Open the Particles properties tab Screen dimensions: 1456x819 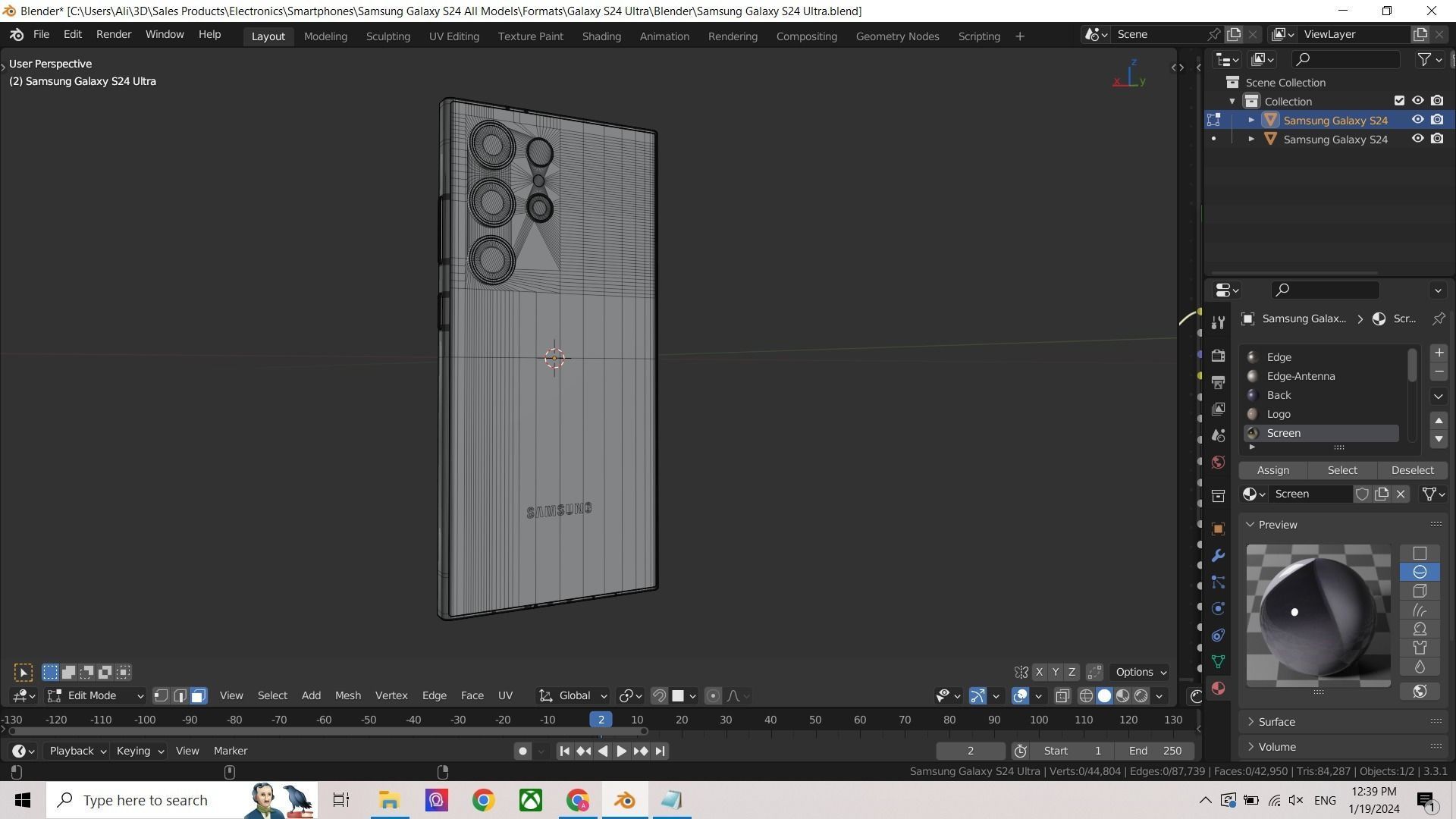[x=1218, y=582]
